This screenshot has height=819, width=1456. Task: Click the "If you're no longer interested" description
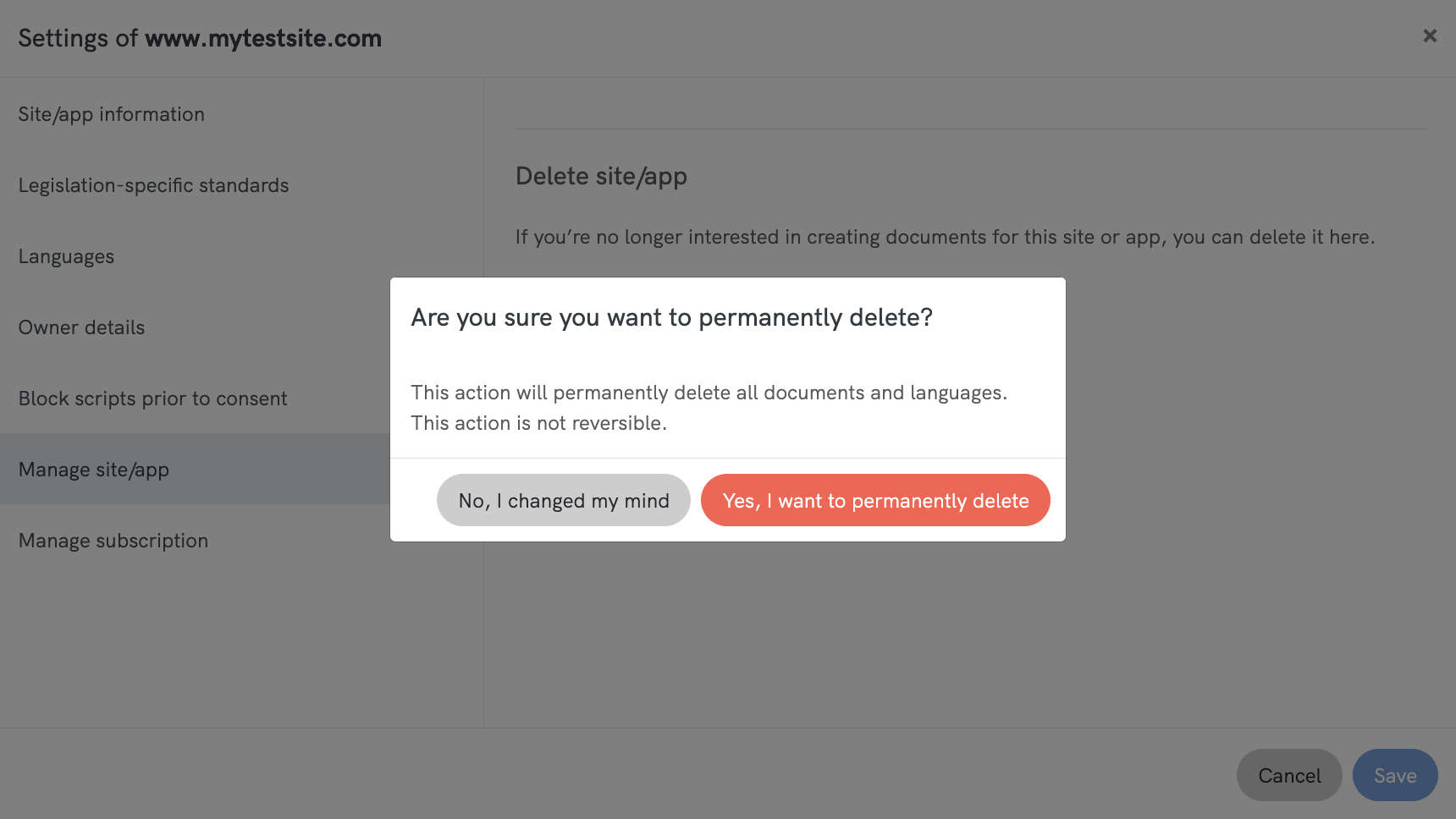point(945,237)
